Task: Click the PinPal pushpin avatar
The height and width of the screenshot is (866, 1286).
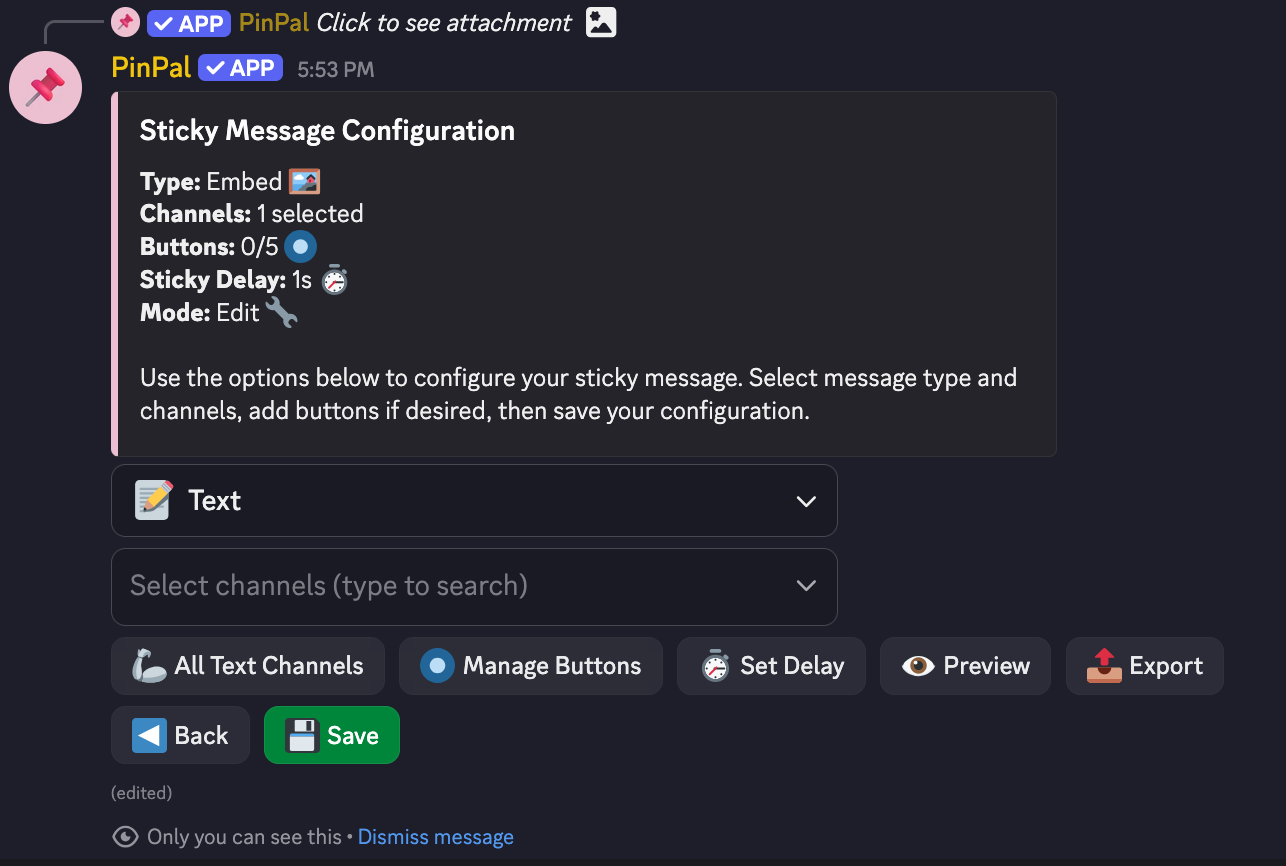Action: click(x=45, y=87)
